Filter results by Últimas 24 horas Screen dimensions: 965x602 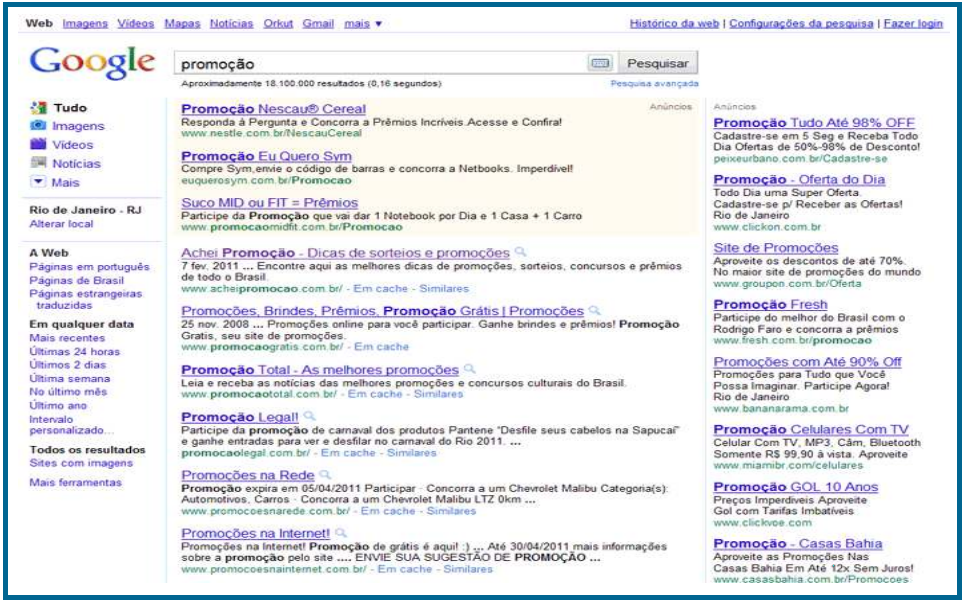click(x=74, y=352)
